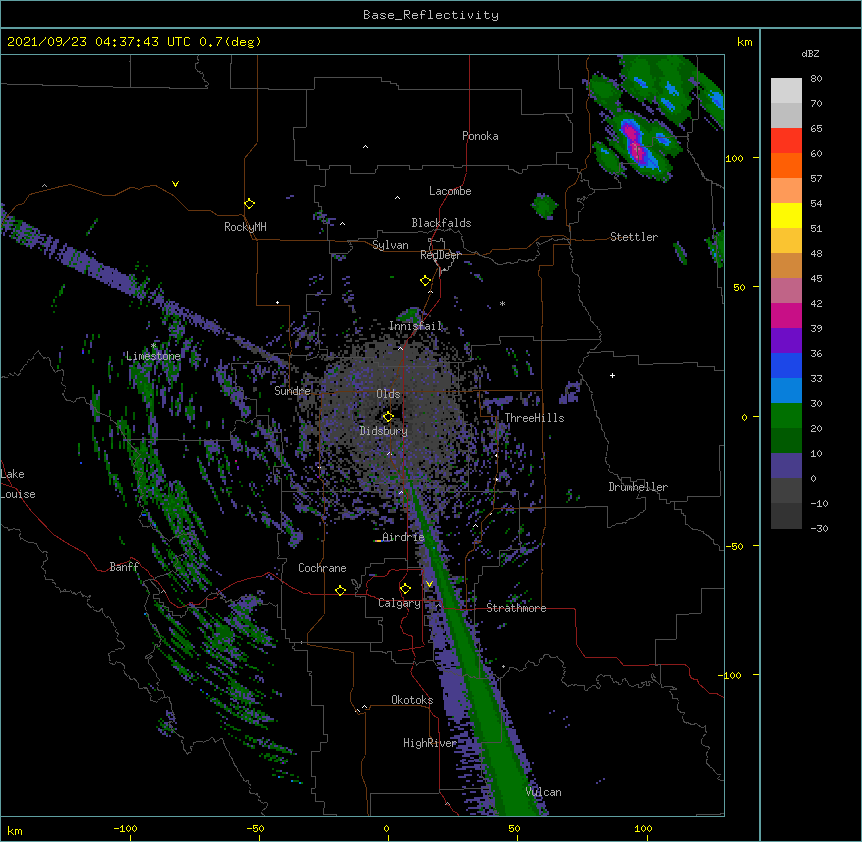Click the Sundre town label

pyautogui.click(x=292, y=391)
